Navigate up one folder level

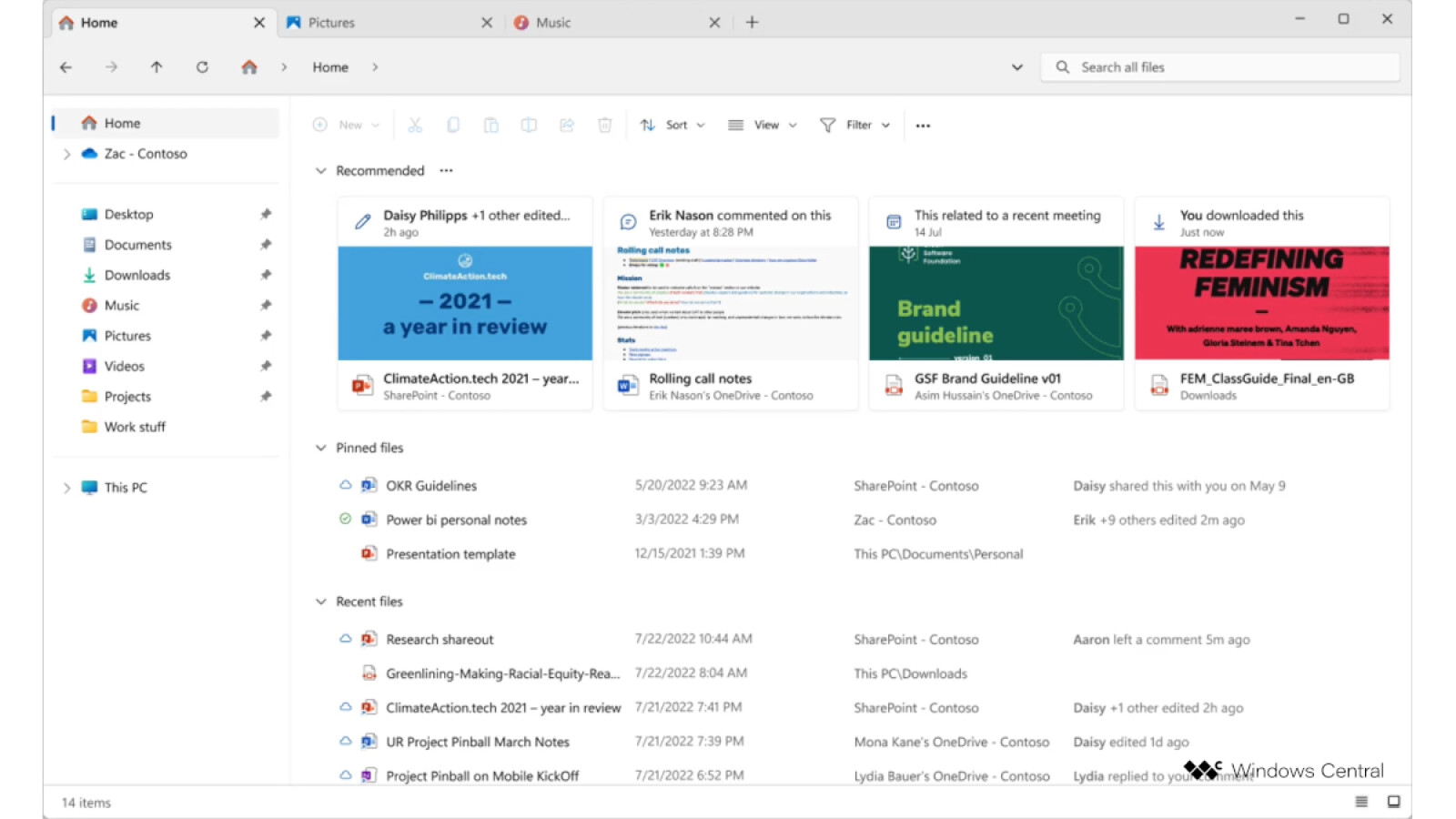(x=157, y=66)
